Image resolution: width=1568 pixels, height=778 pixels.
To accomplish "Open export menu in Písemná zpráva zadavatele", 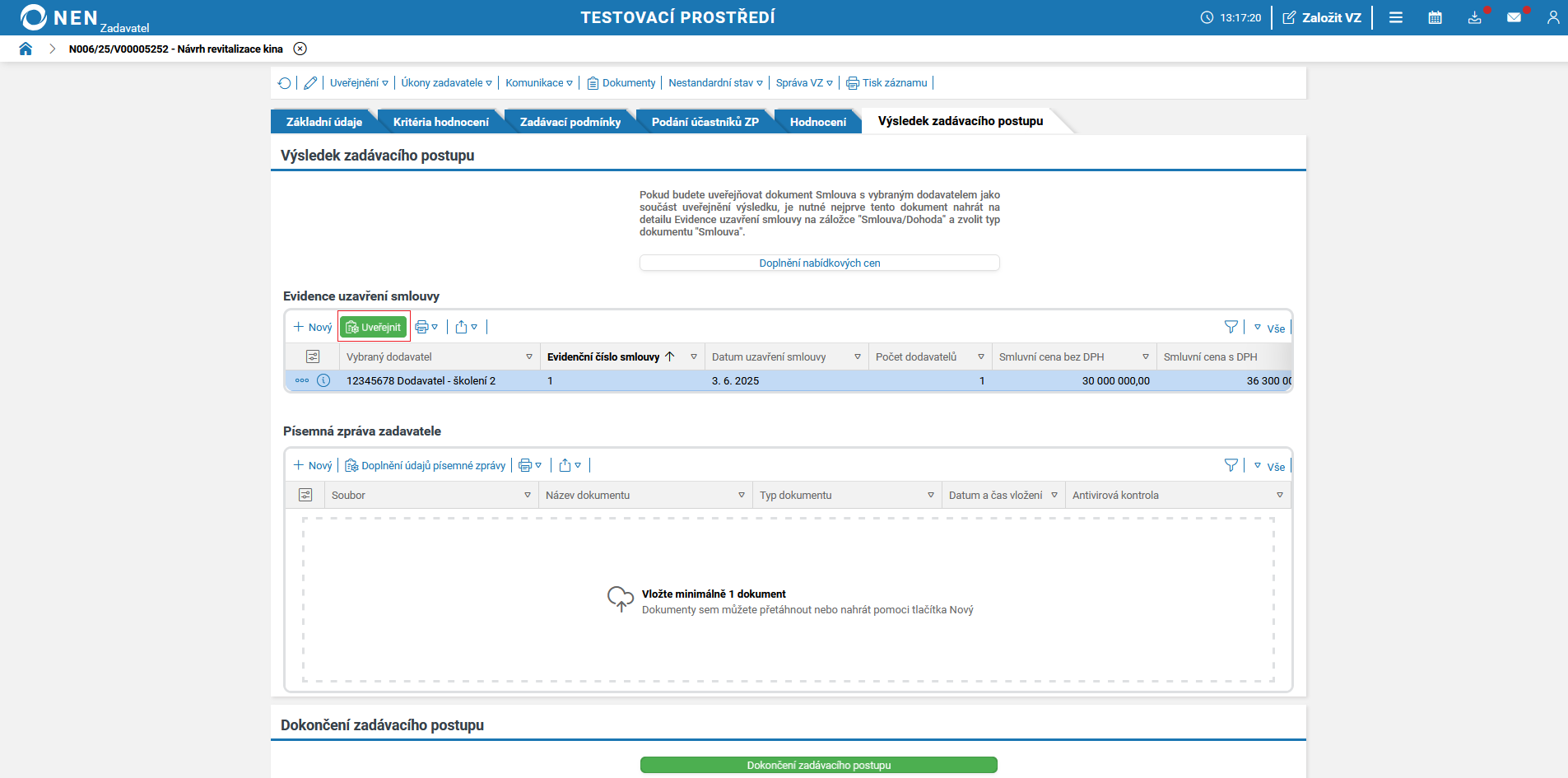I will click(570, 465).
